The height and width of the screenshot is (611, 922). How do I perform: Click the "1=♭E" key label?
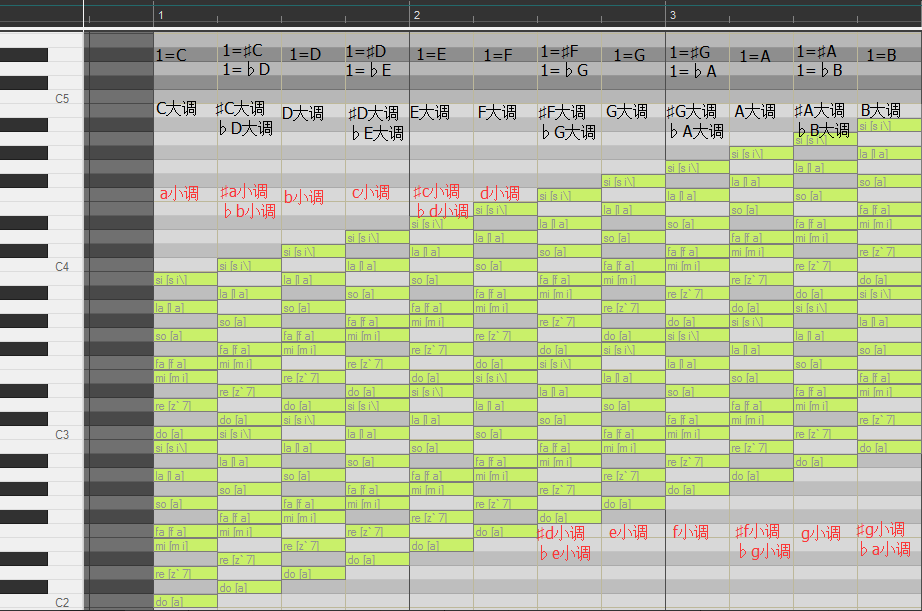coord(369,71)
